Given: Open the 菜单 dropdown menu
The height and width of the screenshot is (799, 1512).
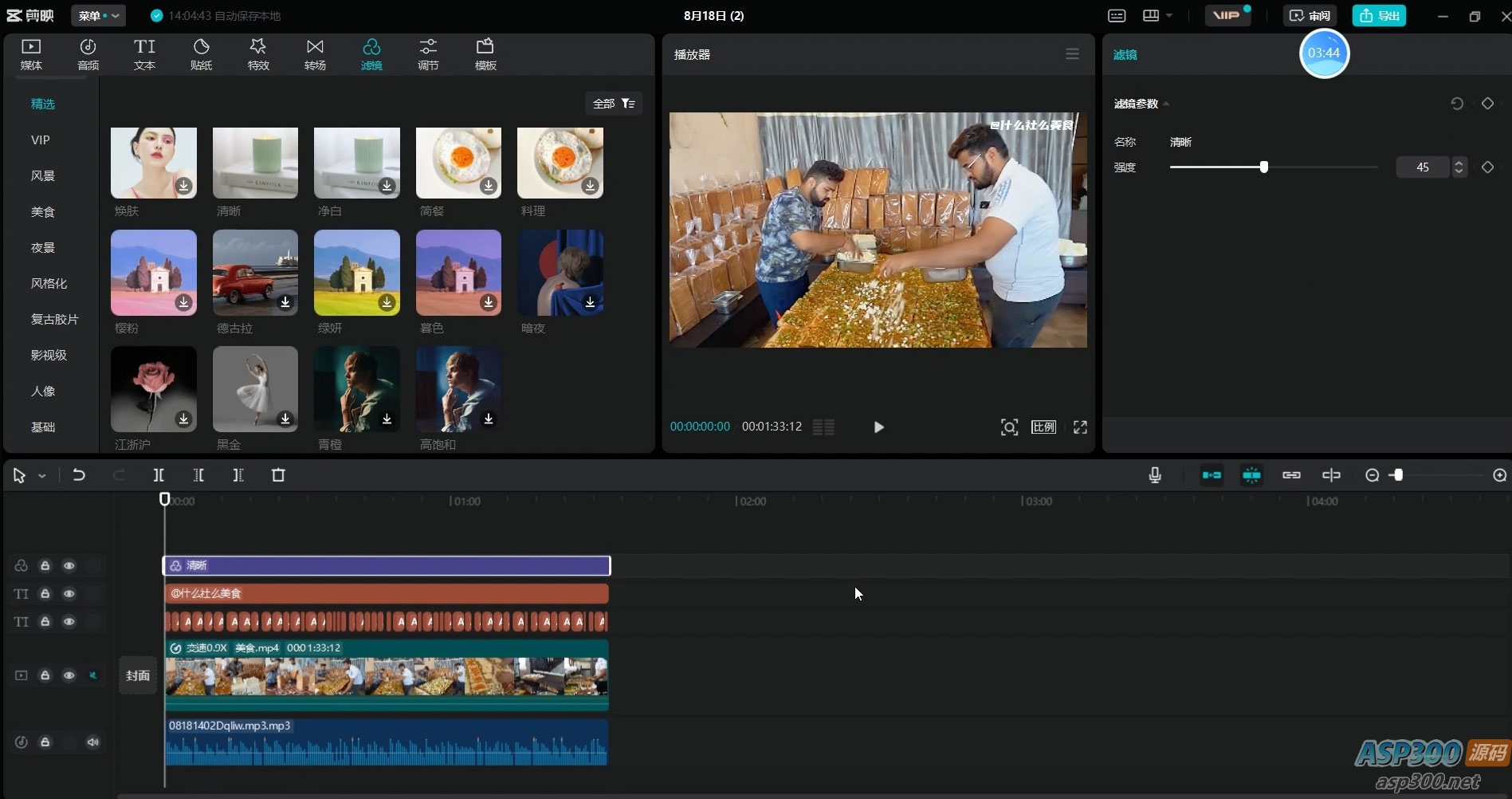Looking at the screenshot, I should click(x=98, y=16).
